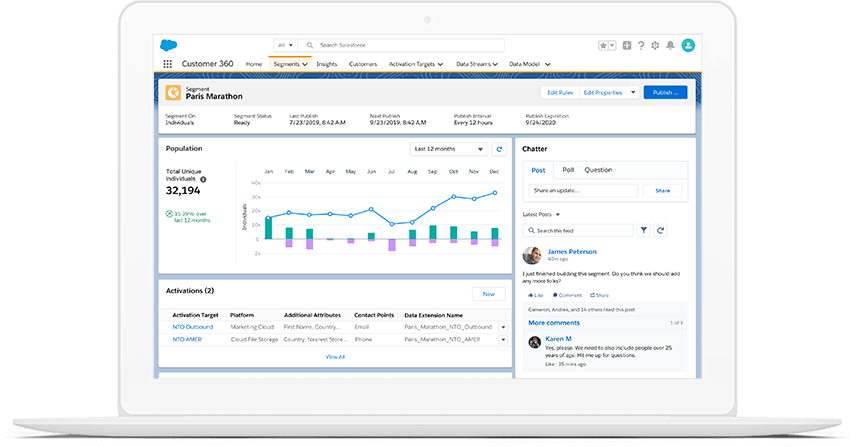Image resolution: width=857 pixels, height=447 pixels.
Task: Open the Last 12 months dropdown
Action: (x=449, y=149)
